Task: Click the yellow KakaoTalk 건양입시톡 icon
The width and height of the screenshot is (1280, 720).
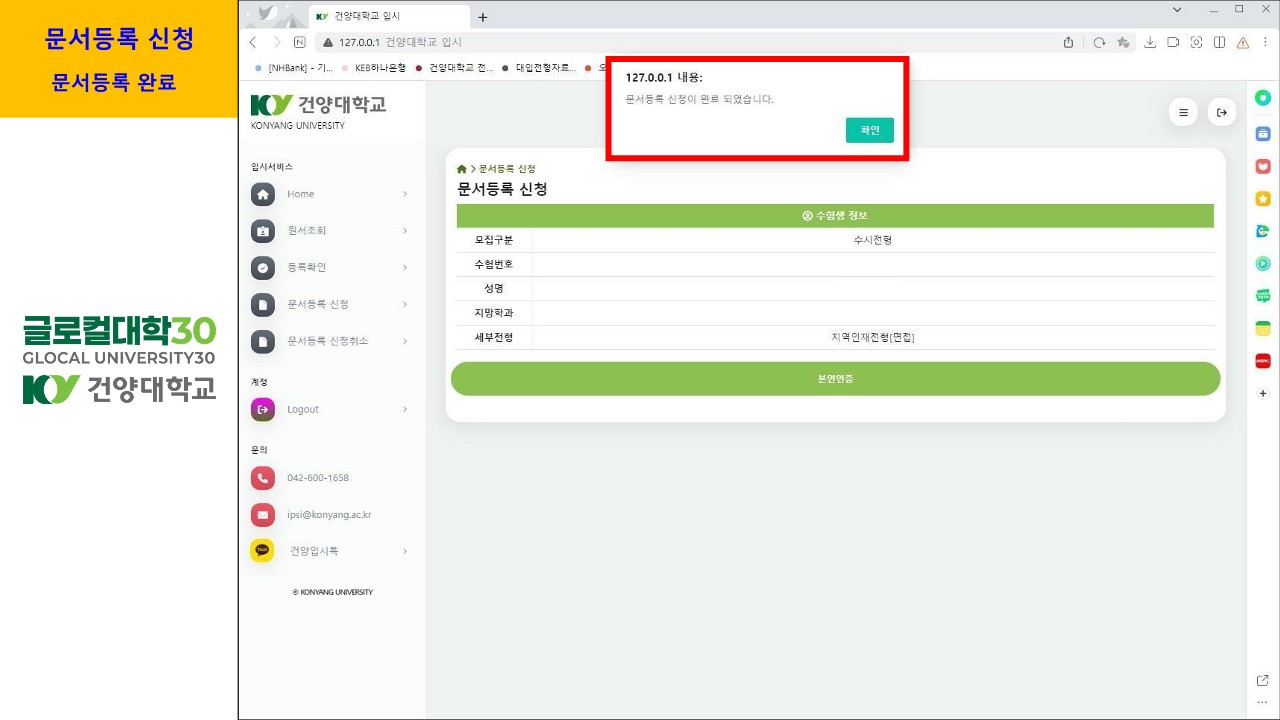Action: tap(262, 551)
